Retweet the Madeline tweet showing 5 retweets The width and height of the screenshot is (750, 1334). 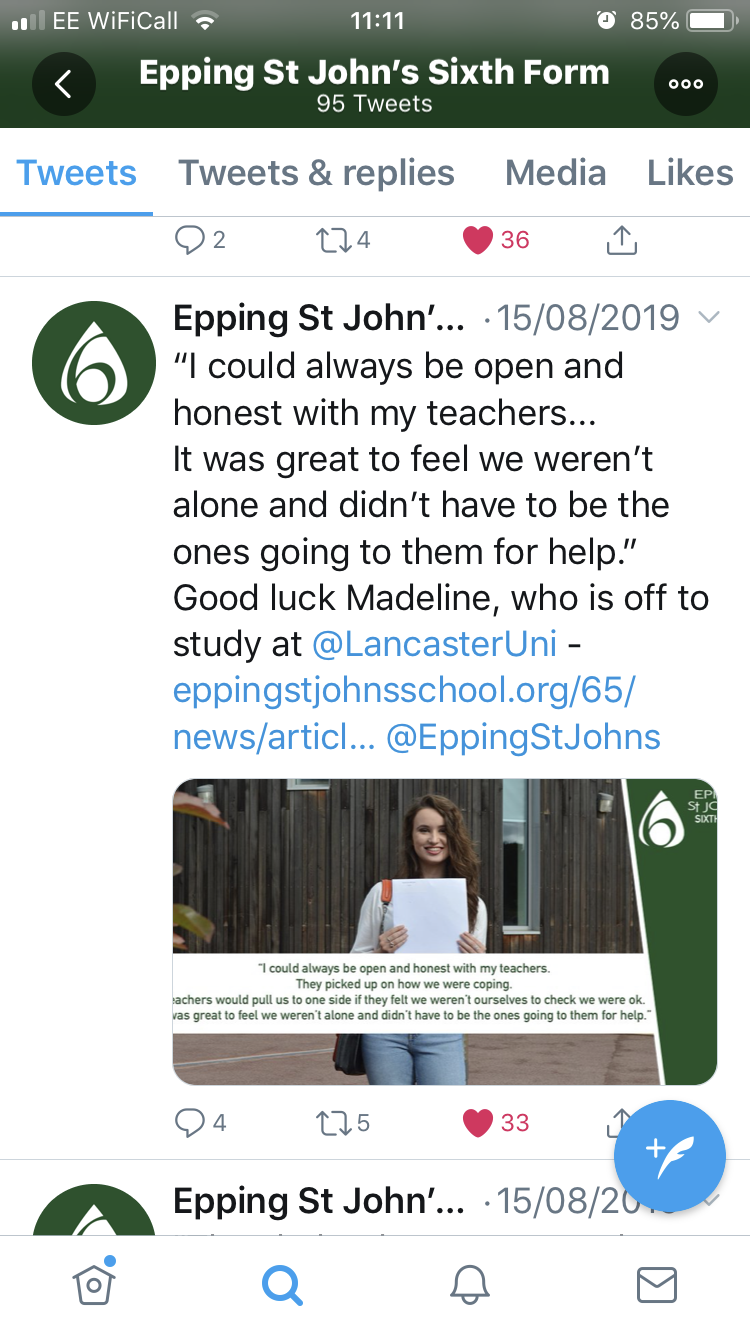(x=342, y=1123)
